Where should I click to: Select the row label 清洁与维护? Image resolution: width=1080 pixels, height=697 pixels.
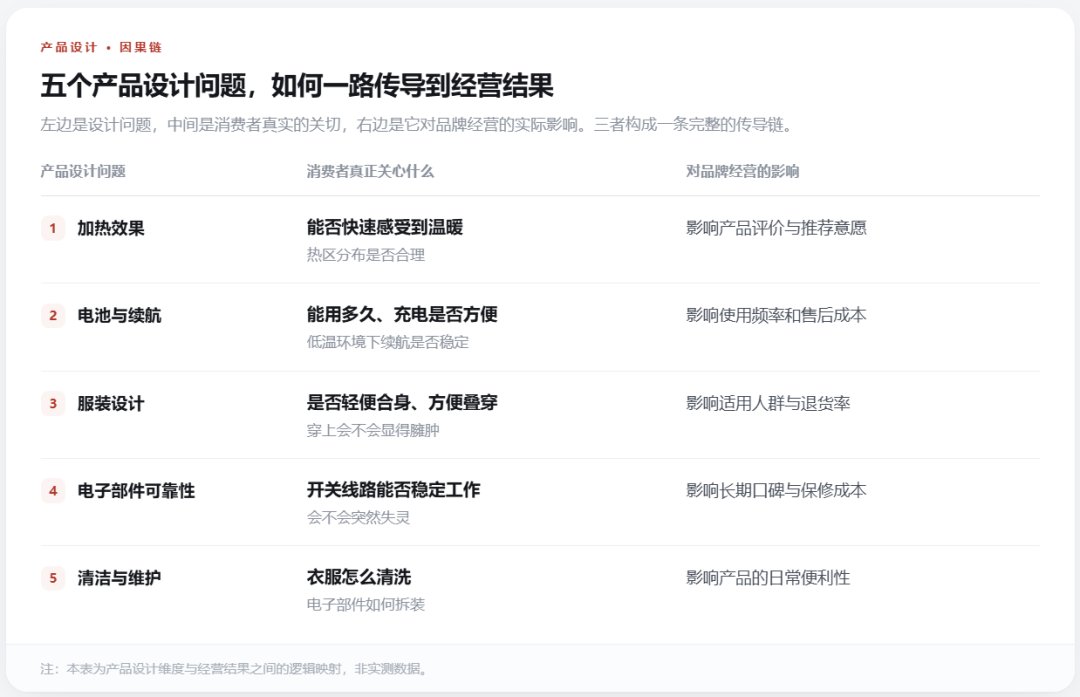point(119,578)
